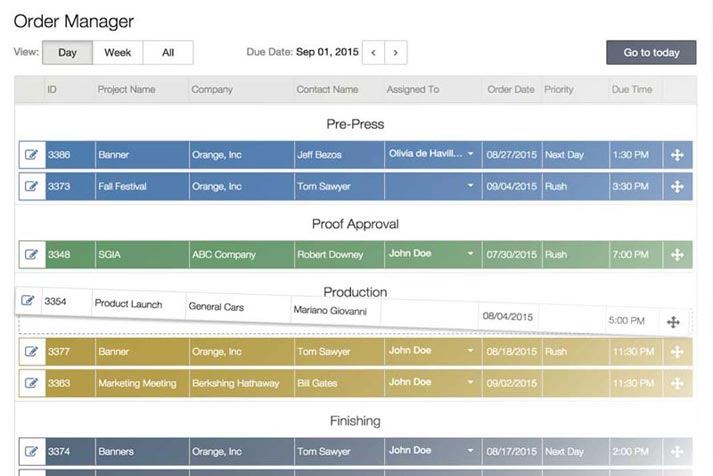Click move handle on order 3386 row
The height and width of the screenshot is (476, 713).
(677, 155)
